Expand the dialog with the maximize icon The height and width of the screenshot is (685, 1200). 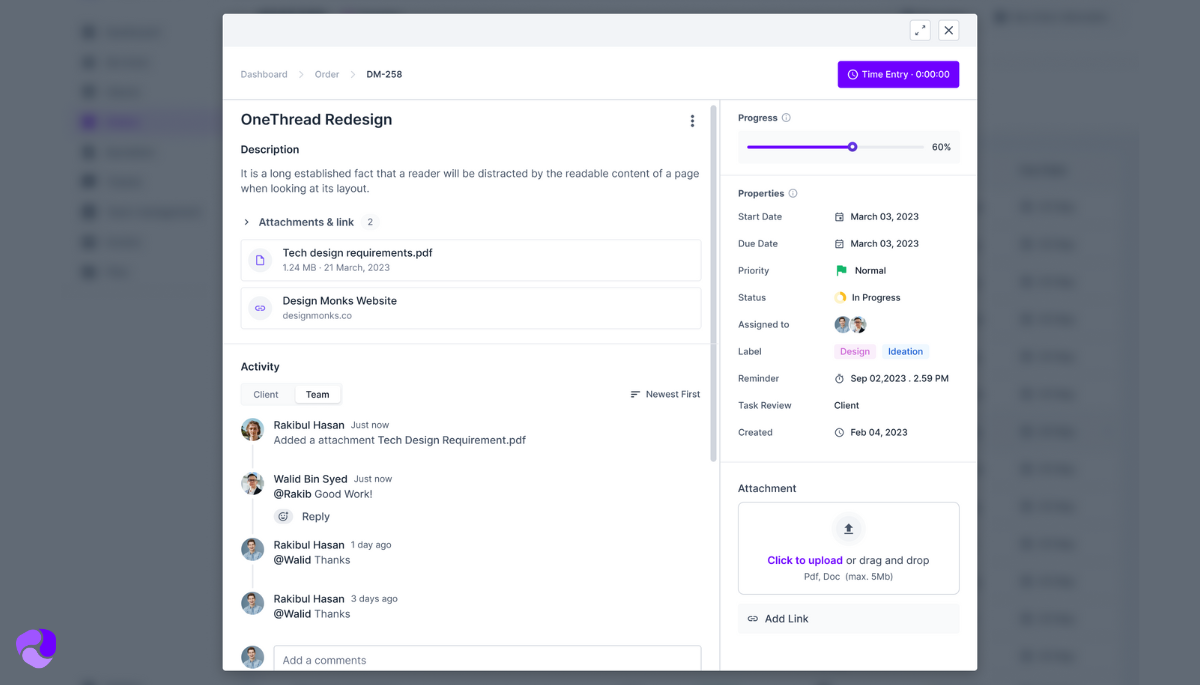pos(920,30)
